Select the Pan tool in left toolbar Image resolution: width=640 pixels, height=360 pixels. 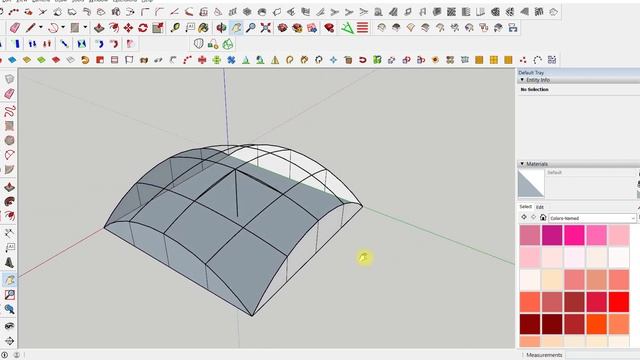9,280
